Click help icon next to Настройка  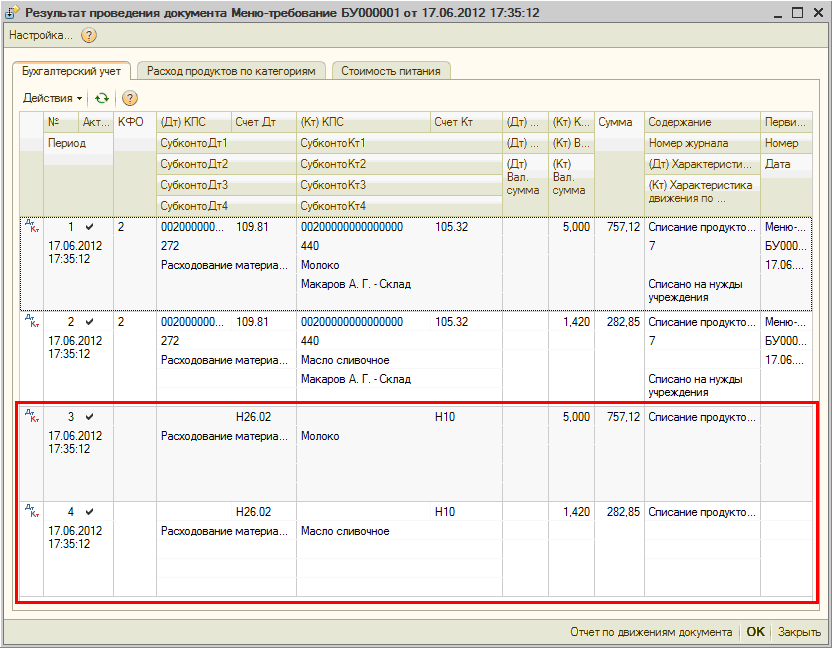pos(89,35)
